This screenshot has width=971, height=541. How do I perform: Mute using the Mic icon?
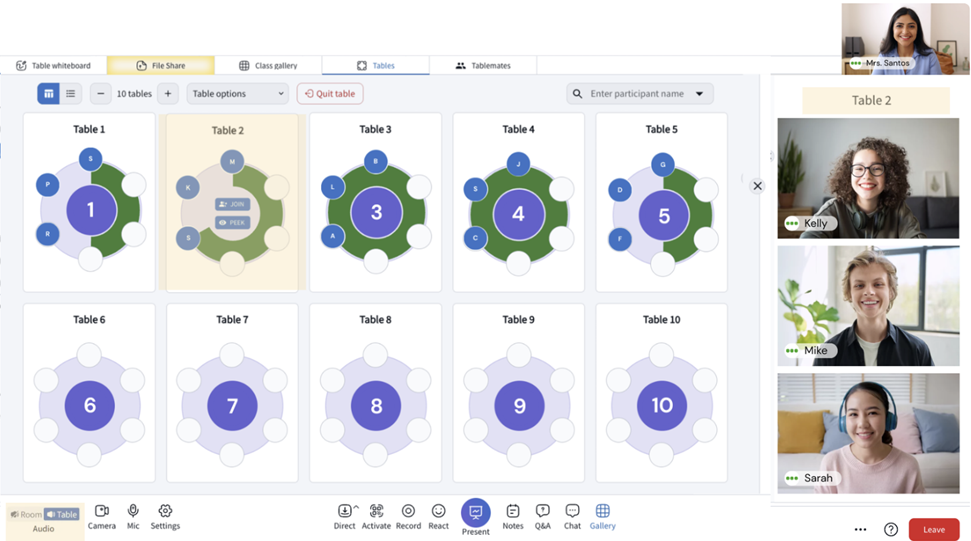coord(133,511)
